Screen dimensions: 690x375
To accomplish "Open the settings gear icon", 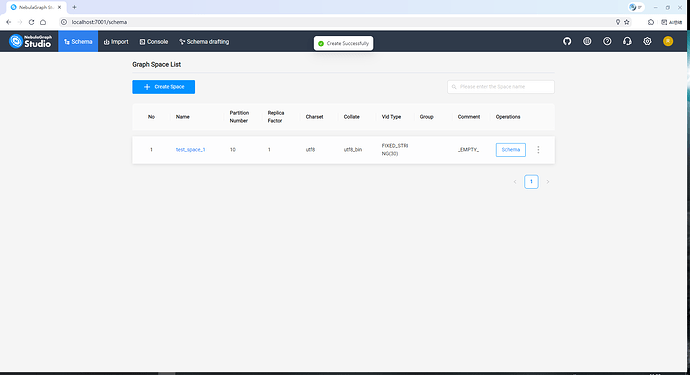I will pyautogui.click(x=647, y=41).
